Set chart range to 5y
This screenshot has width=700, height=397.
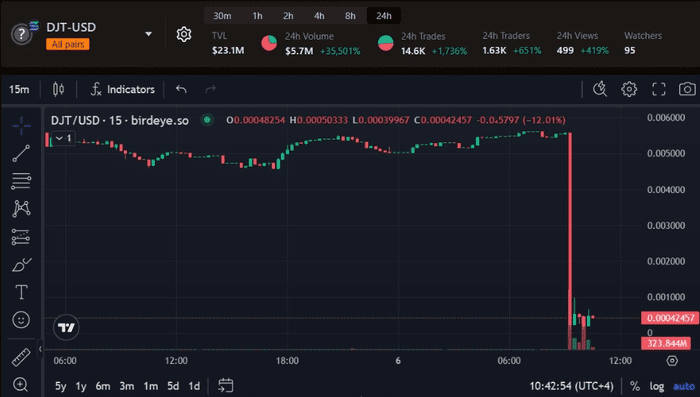coord(61,386)
